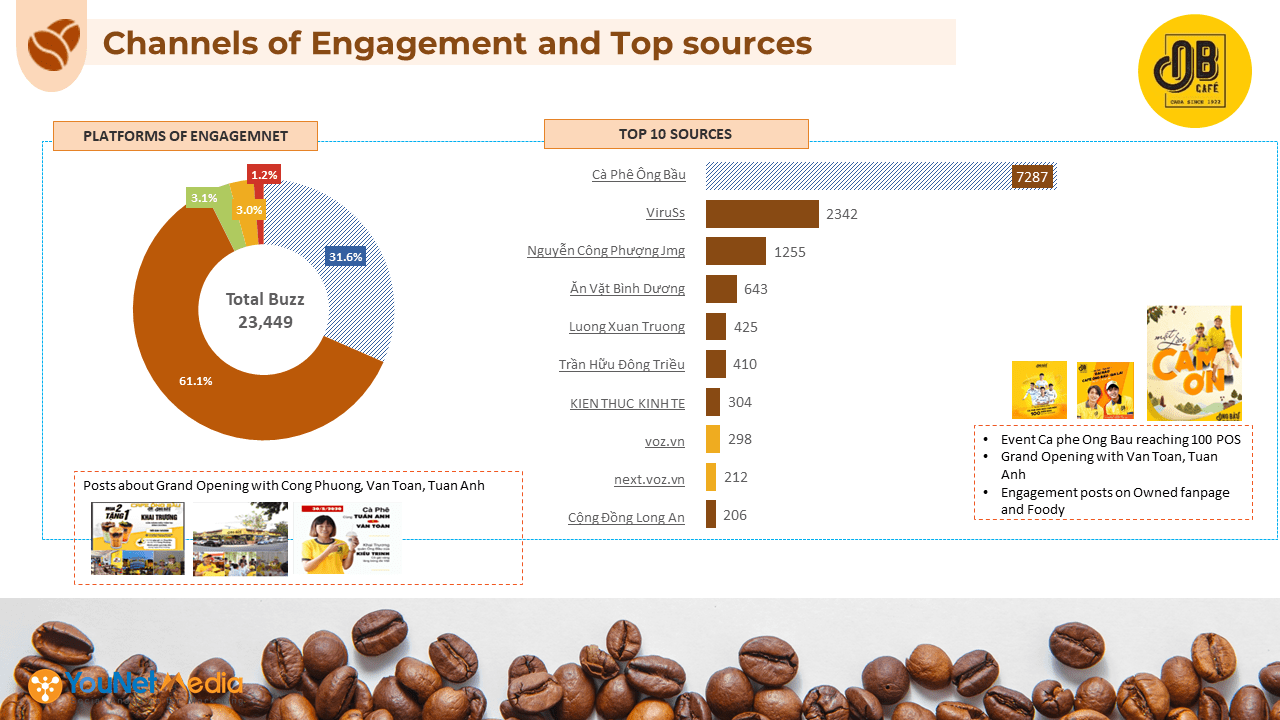This screenshot has height=720, width=1280.
Task: Select the 1.2% red data label
Action: click(x=264, y=174)
